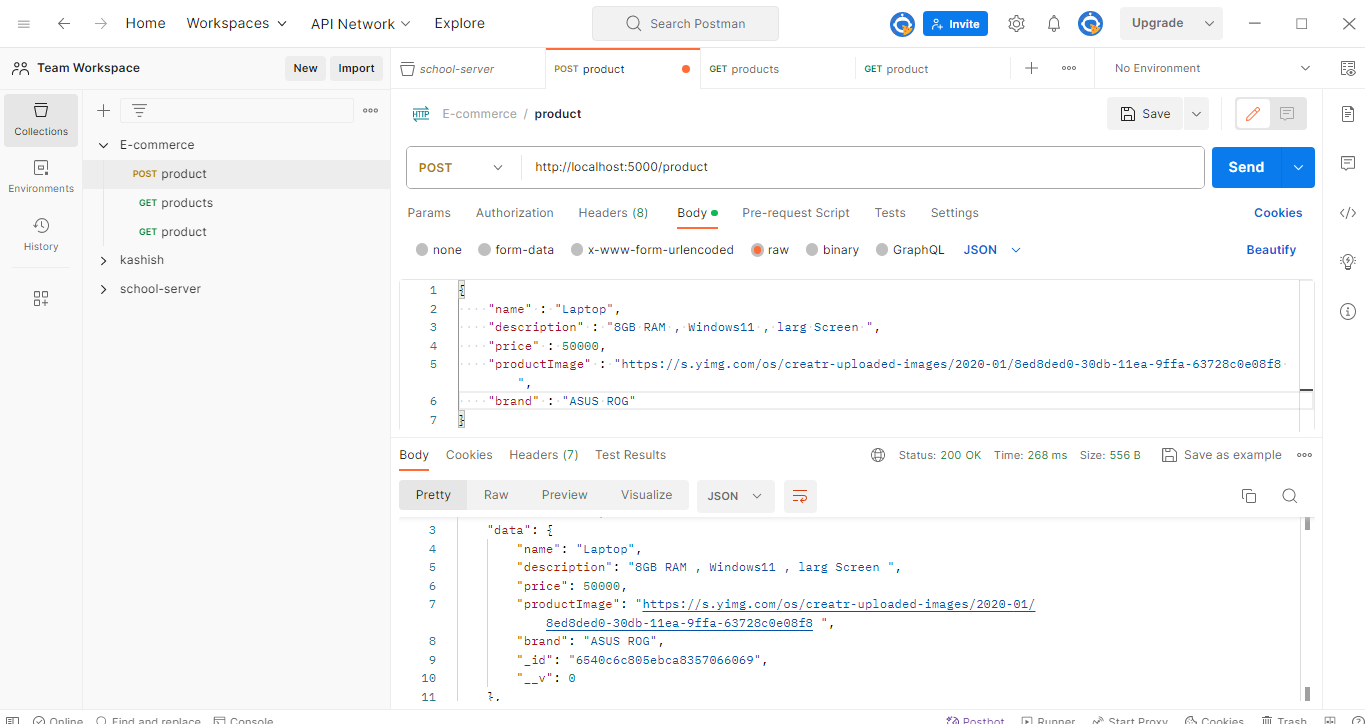1365x724 pixels.
Task: Open the request method dropdown
Action: (461, 167)
